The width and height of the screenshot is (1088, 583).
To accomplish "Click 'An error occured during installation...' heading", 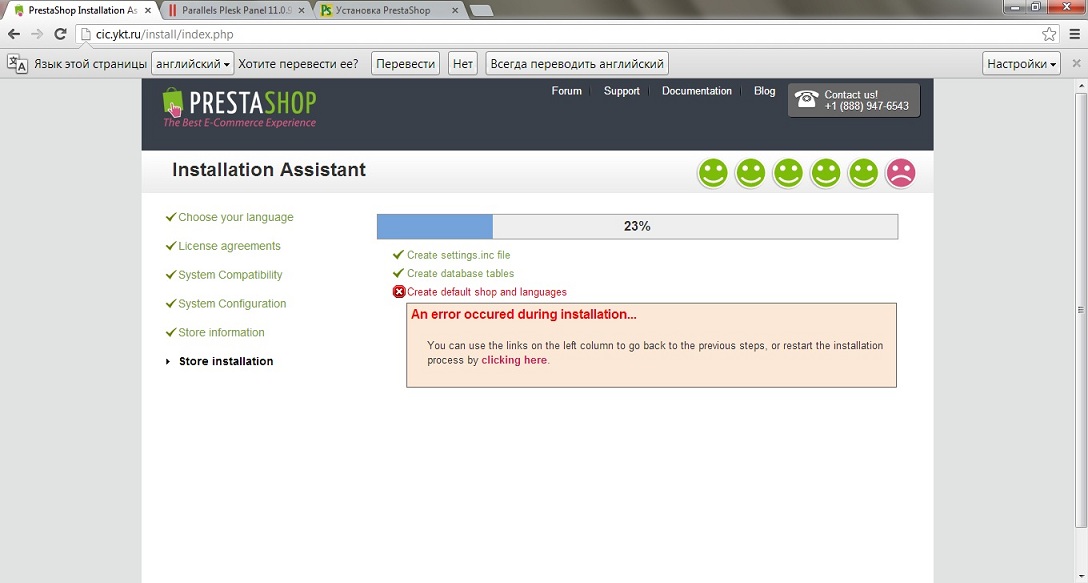I will pos(524,314).
